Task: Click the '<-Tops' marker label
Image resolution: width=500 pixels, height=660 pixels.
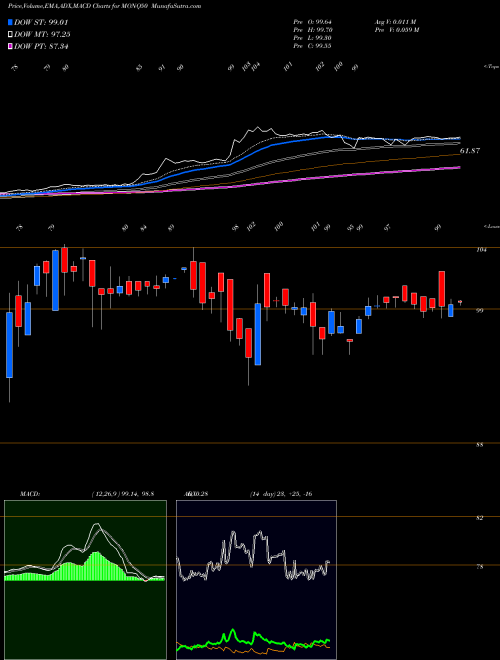Action: pyautogui.click(x=491, y=67)
